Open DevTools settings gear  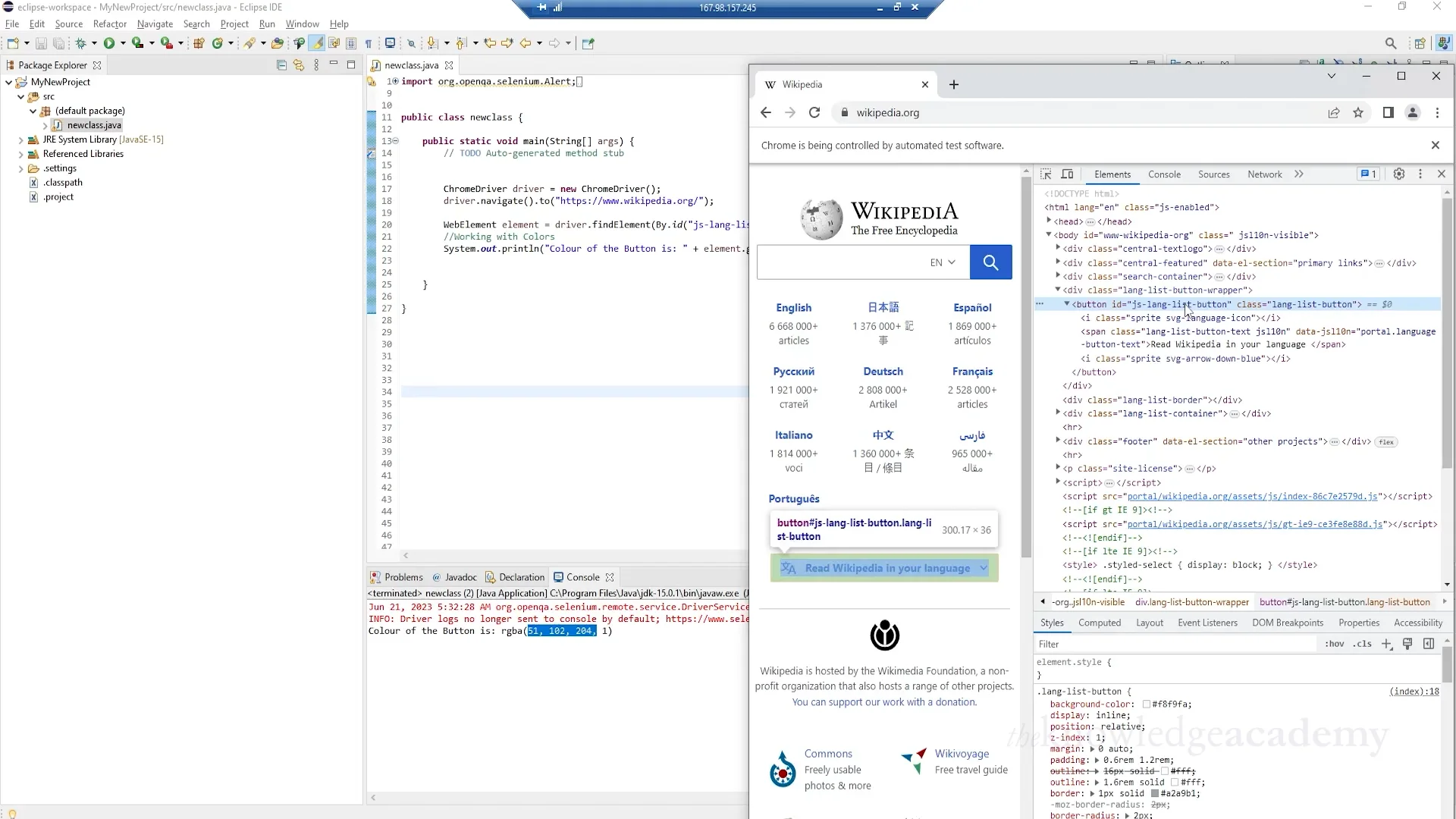1399,174
